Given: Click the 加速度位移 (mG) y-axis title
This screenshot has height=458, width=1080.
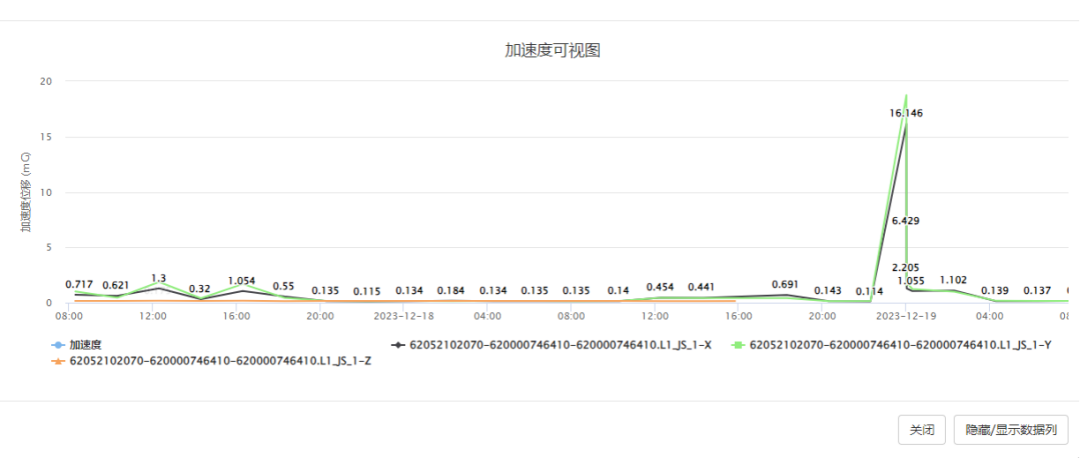Looking at the screenshot, I should pos(26,193).
